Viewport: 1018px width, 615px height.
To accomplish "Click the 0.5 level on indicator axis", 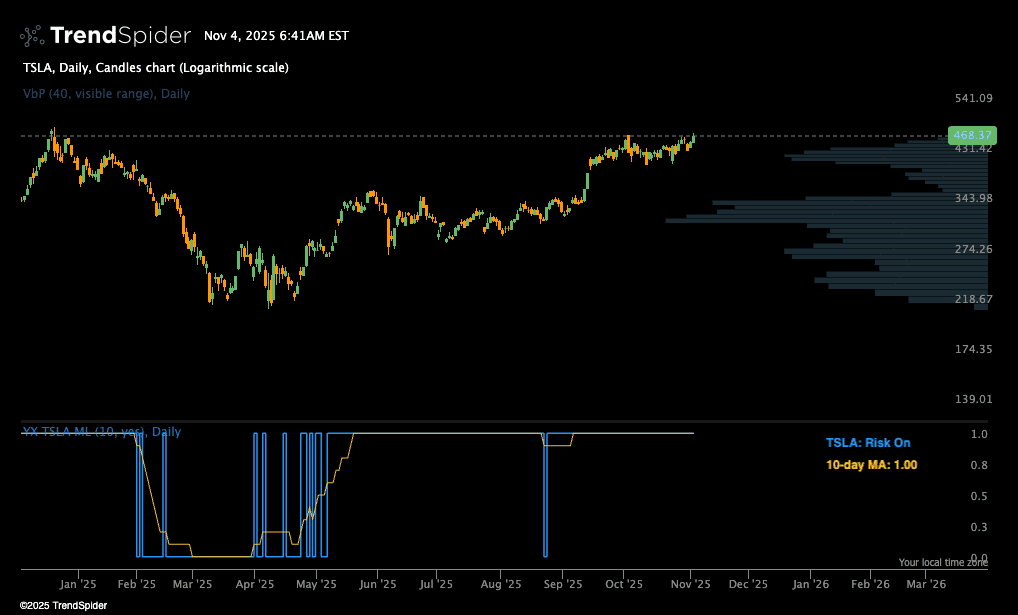I will [979, 497].
